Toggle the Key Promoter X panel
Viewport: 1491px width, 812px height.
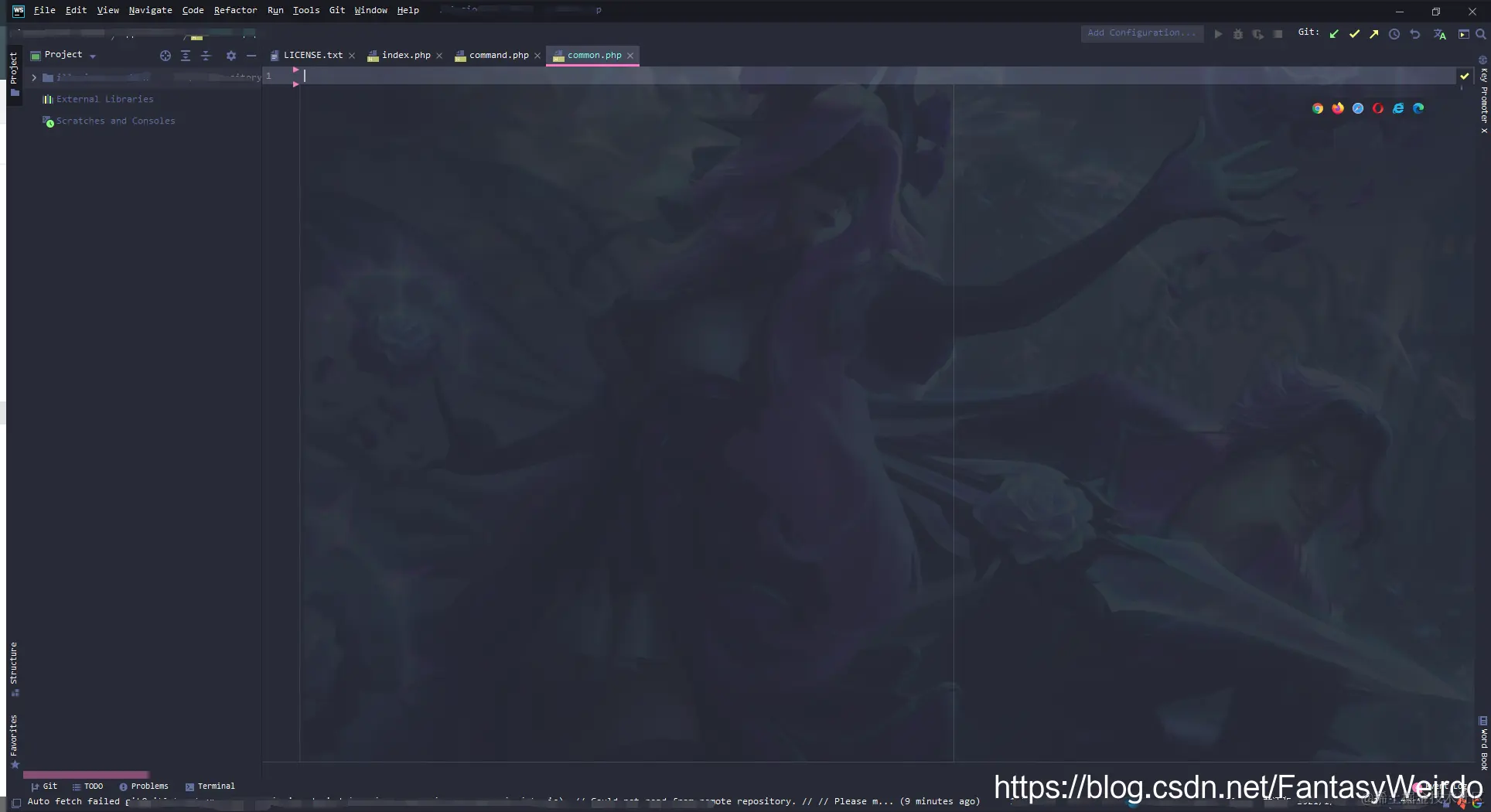pyautogui.click(x=1483, y=94)
